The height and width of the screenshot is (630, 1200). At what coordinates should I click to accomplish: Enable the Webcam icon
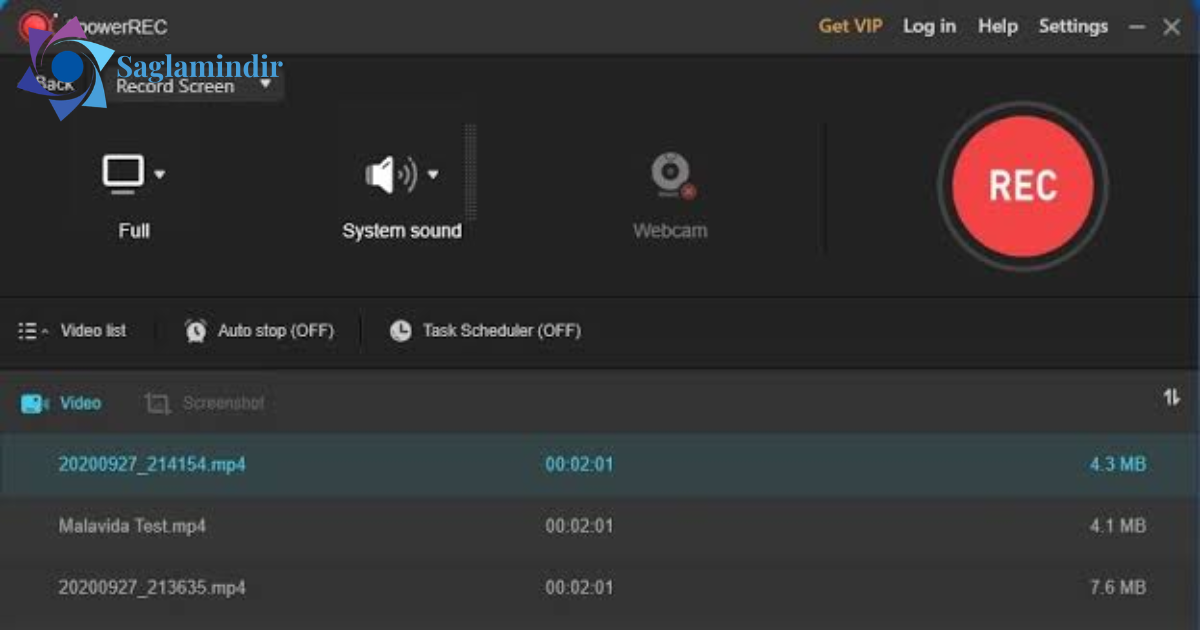(x=670, y=175)
